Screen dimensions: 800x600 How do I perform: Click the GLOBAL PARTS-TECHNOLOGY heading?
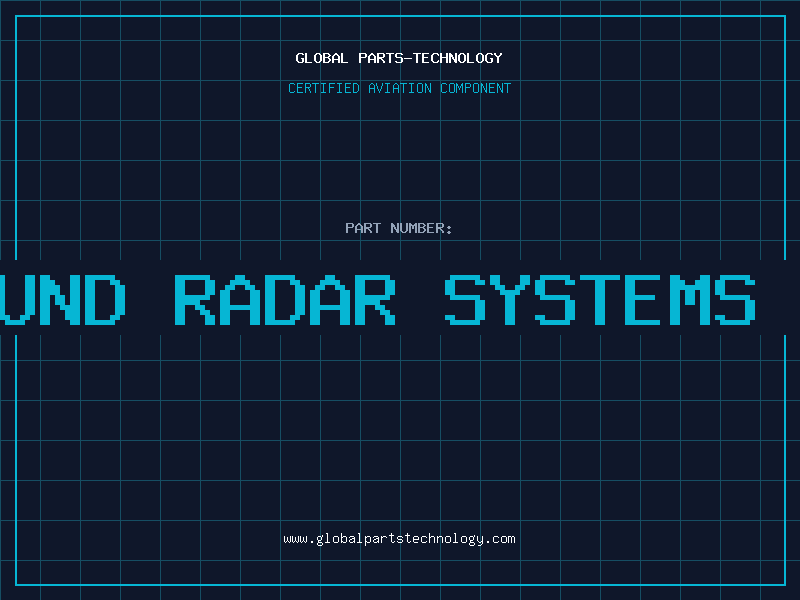pos(399,58)
